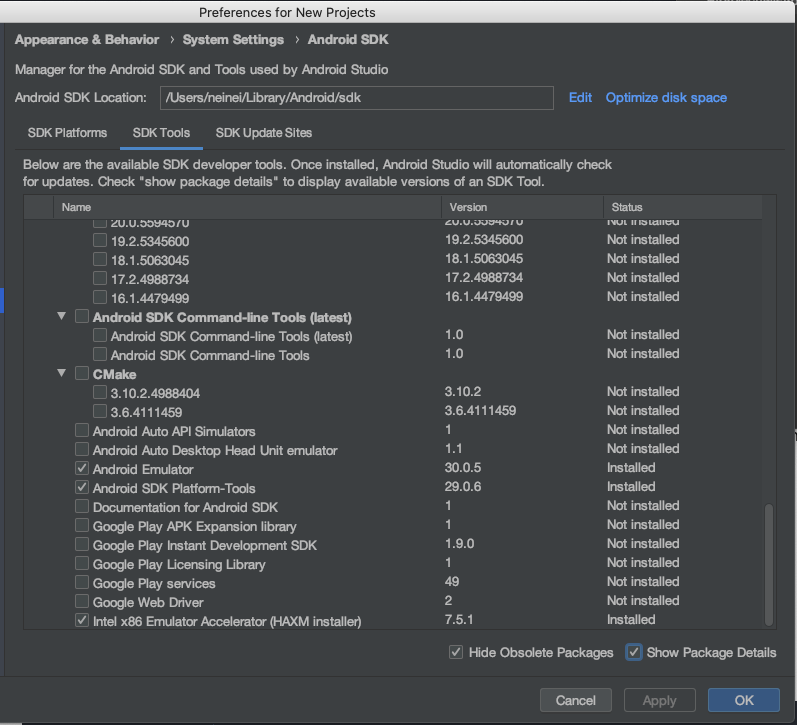Image resolution: width=797 pixels, height=725 pixels.
Task: Click the Android Emulator version 30.0.5 cell
Action: [x=463, y=467]
